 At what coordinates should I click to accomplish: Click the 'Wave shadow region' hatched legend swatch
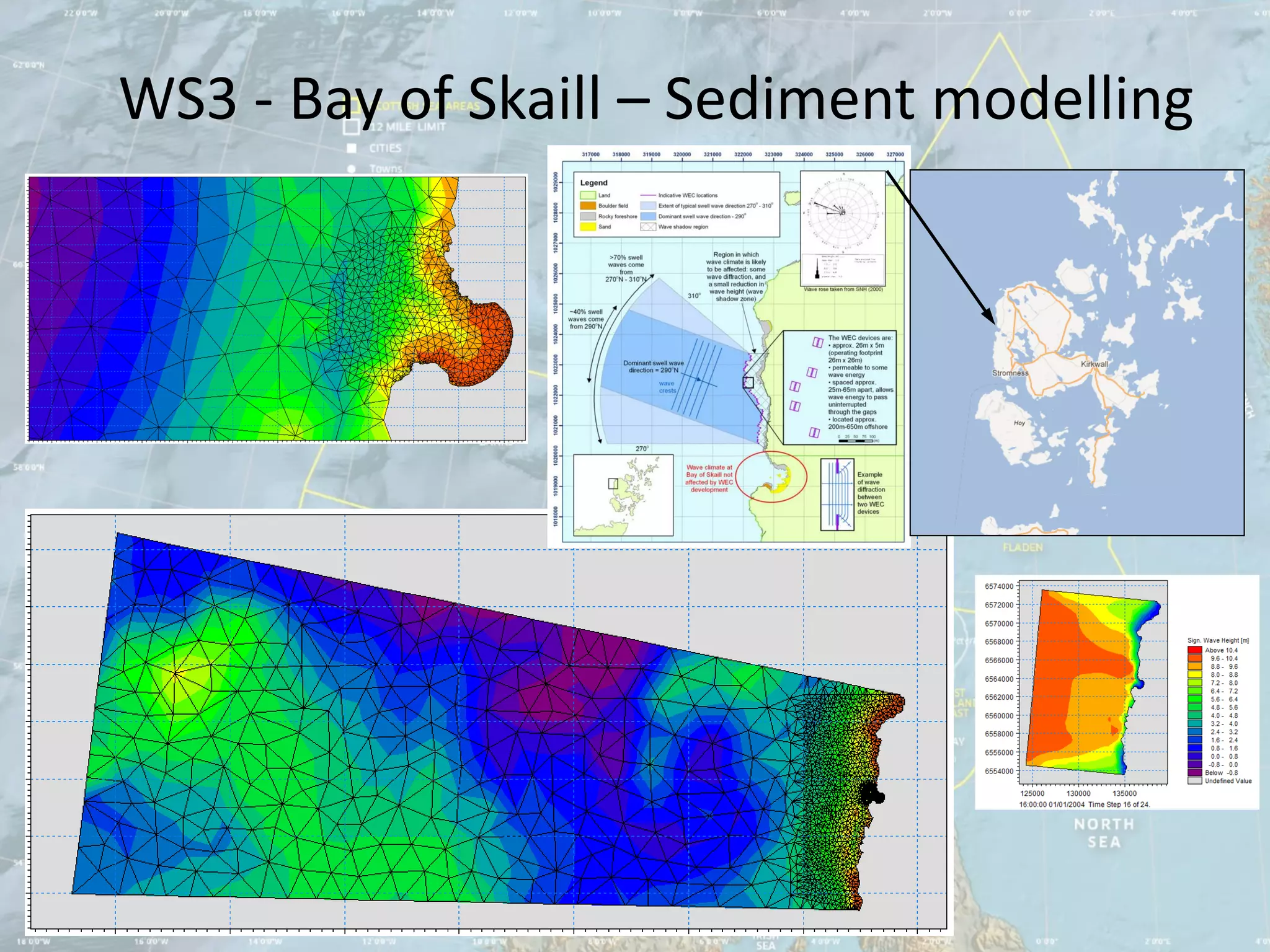648,227
